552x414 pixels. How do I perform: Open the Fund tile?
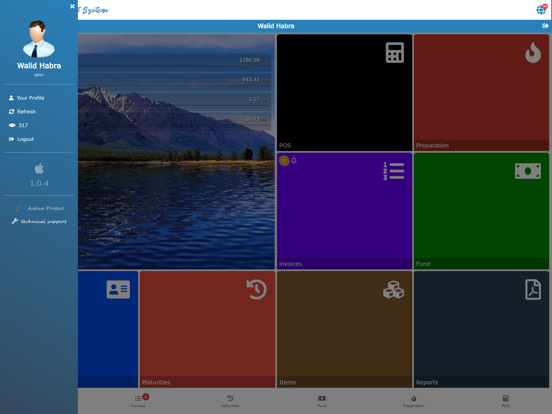[x=481, y=211]
